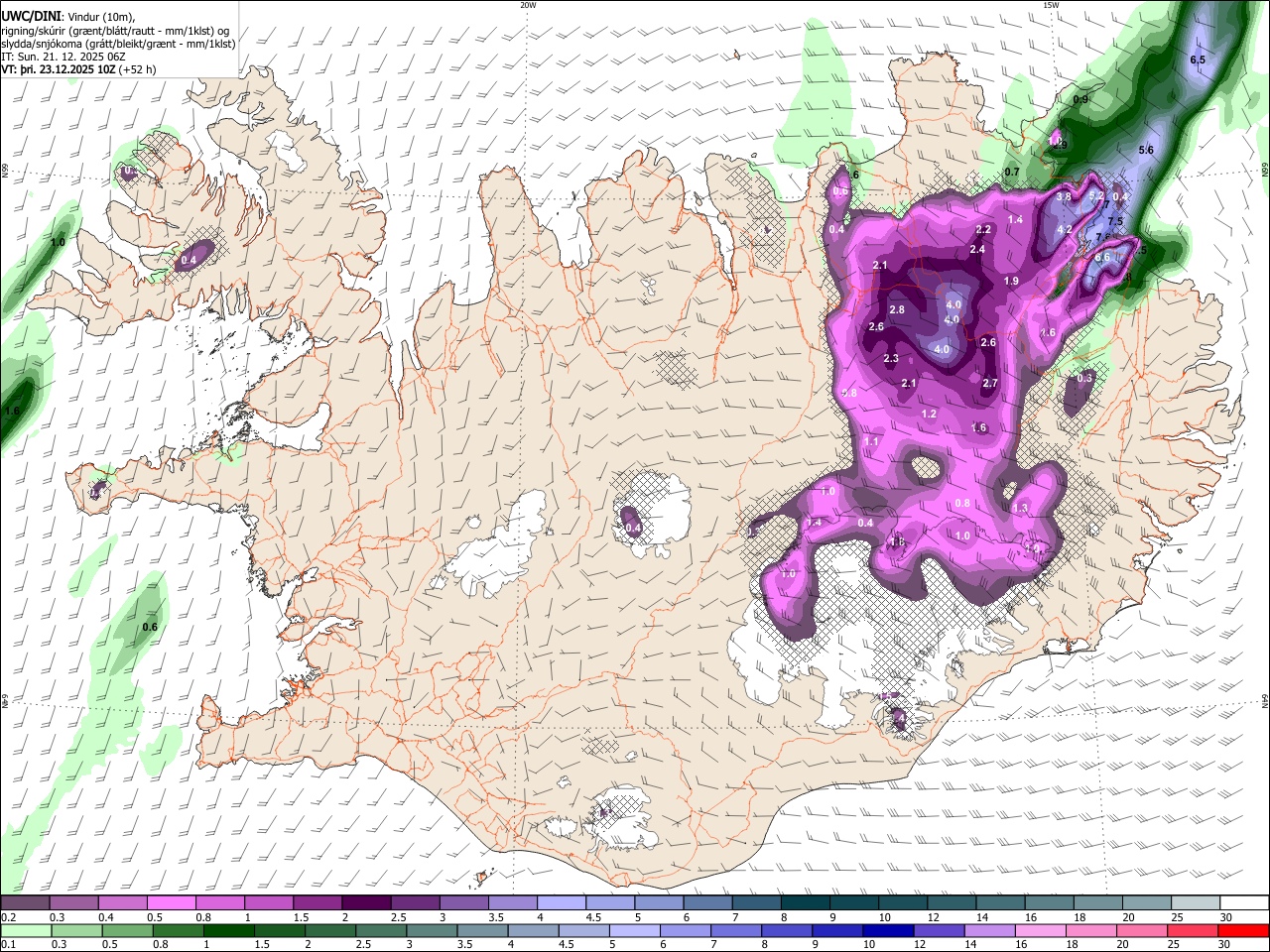The width and height of the screenshot is (1270, 952).
Task: Click the dark teal swatch labeled 8 in top legend
Action: [806, 903]
